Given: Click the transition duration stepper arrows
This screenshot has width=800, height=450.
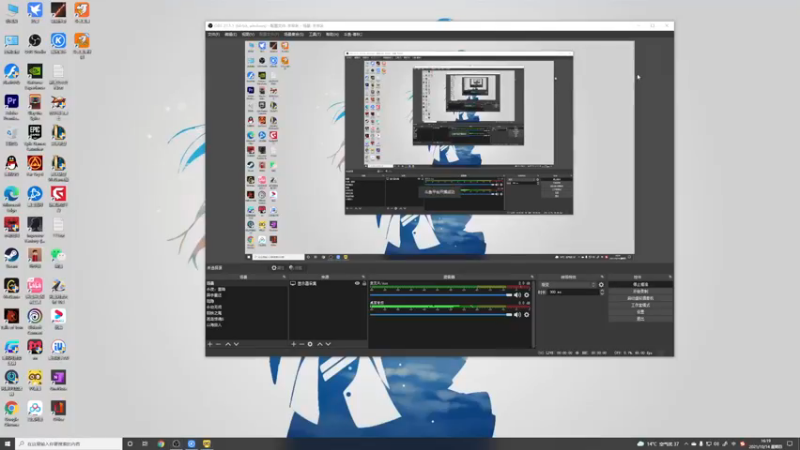Looking at the screenshot, I should click(602, 292).
